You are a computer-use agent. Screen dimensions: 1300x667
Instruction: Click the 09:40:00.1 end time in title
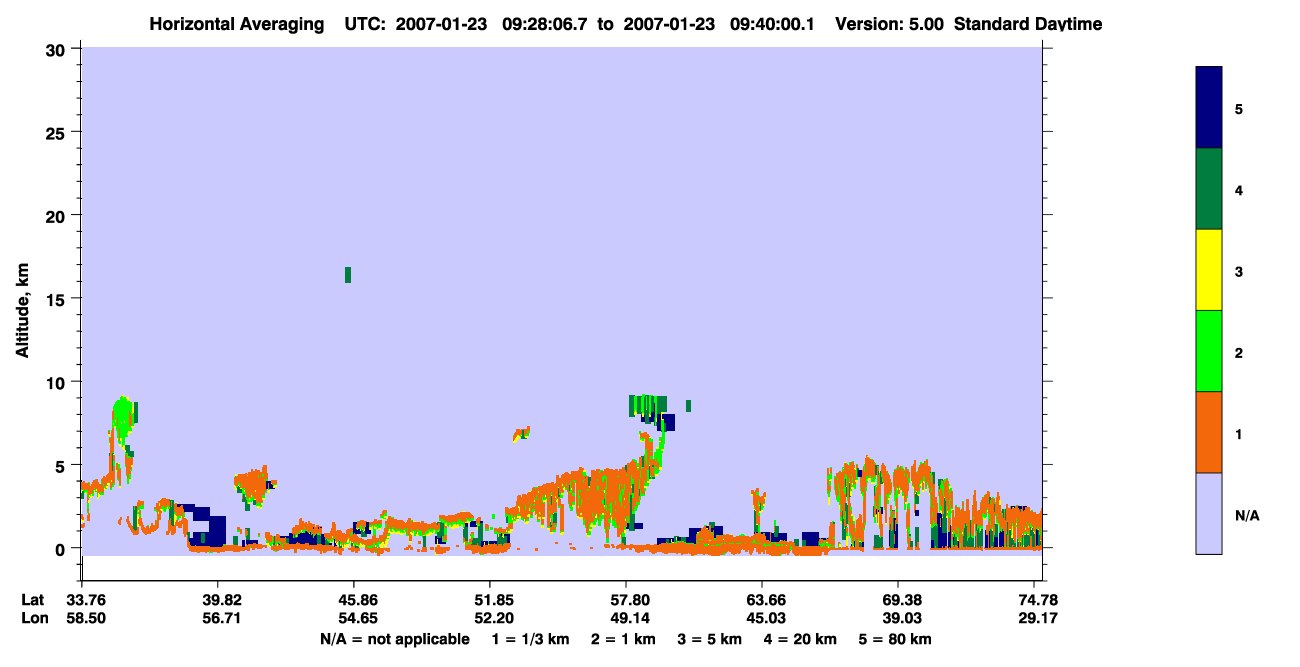[x=773, y=24]
